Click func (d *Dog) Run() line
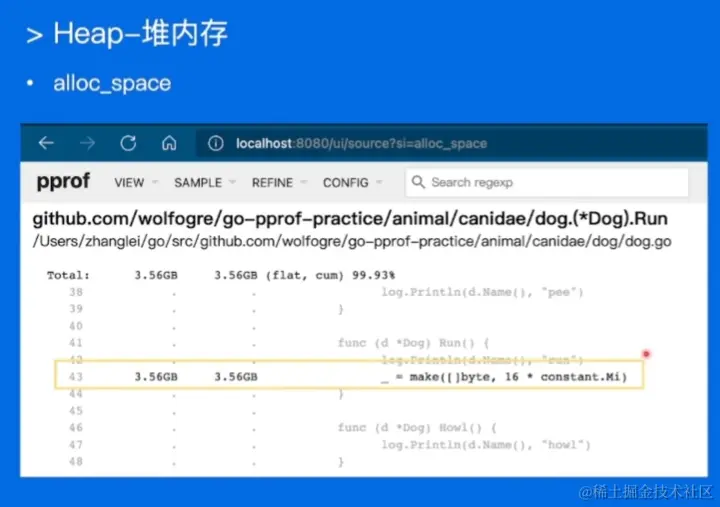Screen dimensions: 720x507 pos(413,343)
